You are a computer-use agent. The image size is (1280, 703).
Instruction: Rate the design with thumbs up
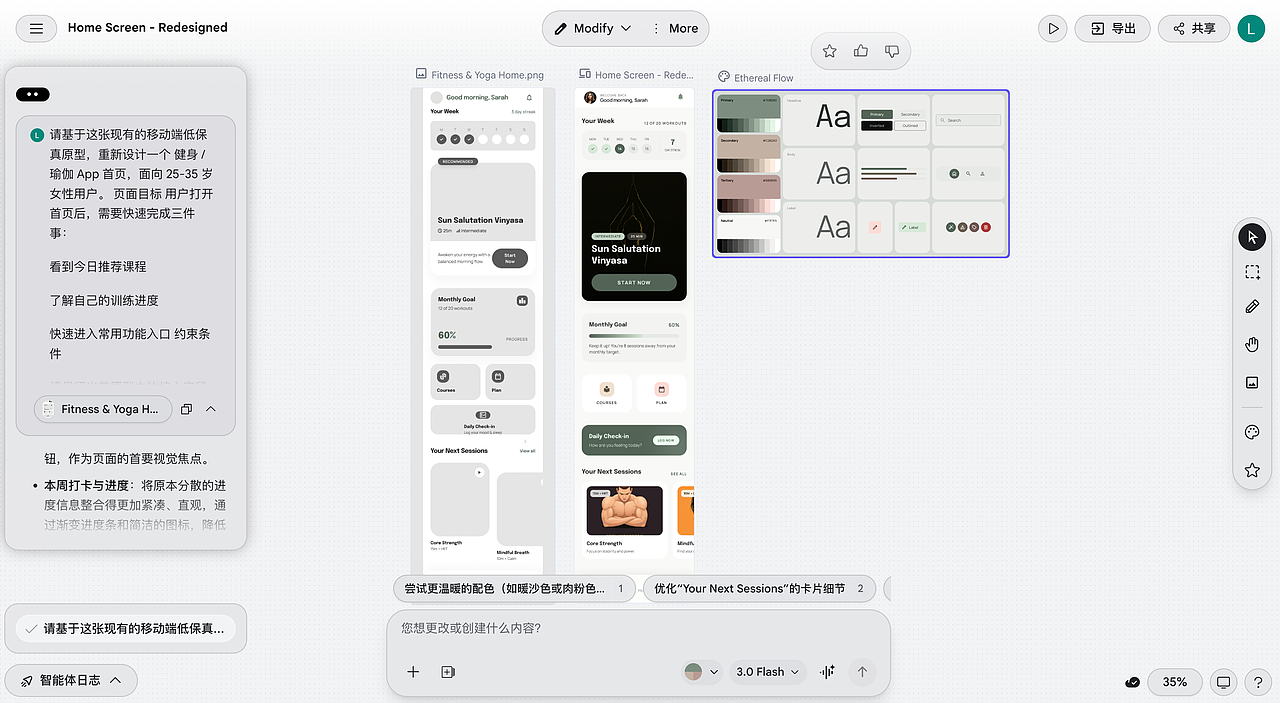point(860,51)
